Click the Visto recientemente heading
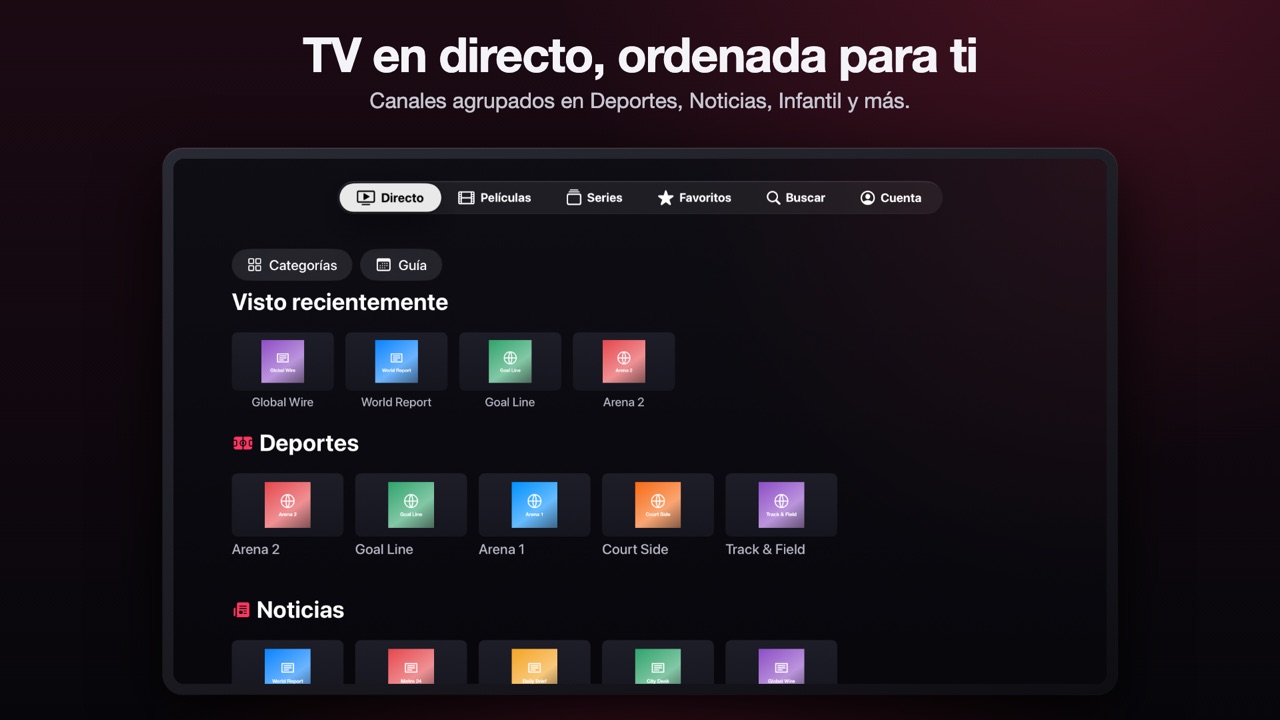Screen dimensions: 1280x720 pyautogui.click(x=340, y=302)
